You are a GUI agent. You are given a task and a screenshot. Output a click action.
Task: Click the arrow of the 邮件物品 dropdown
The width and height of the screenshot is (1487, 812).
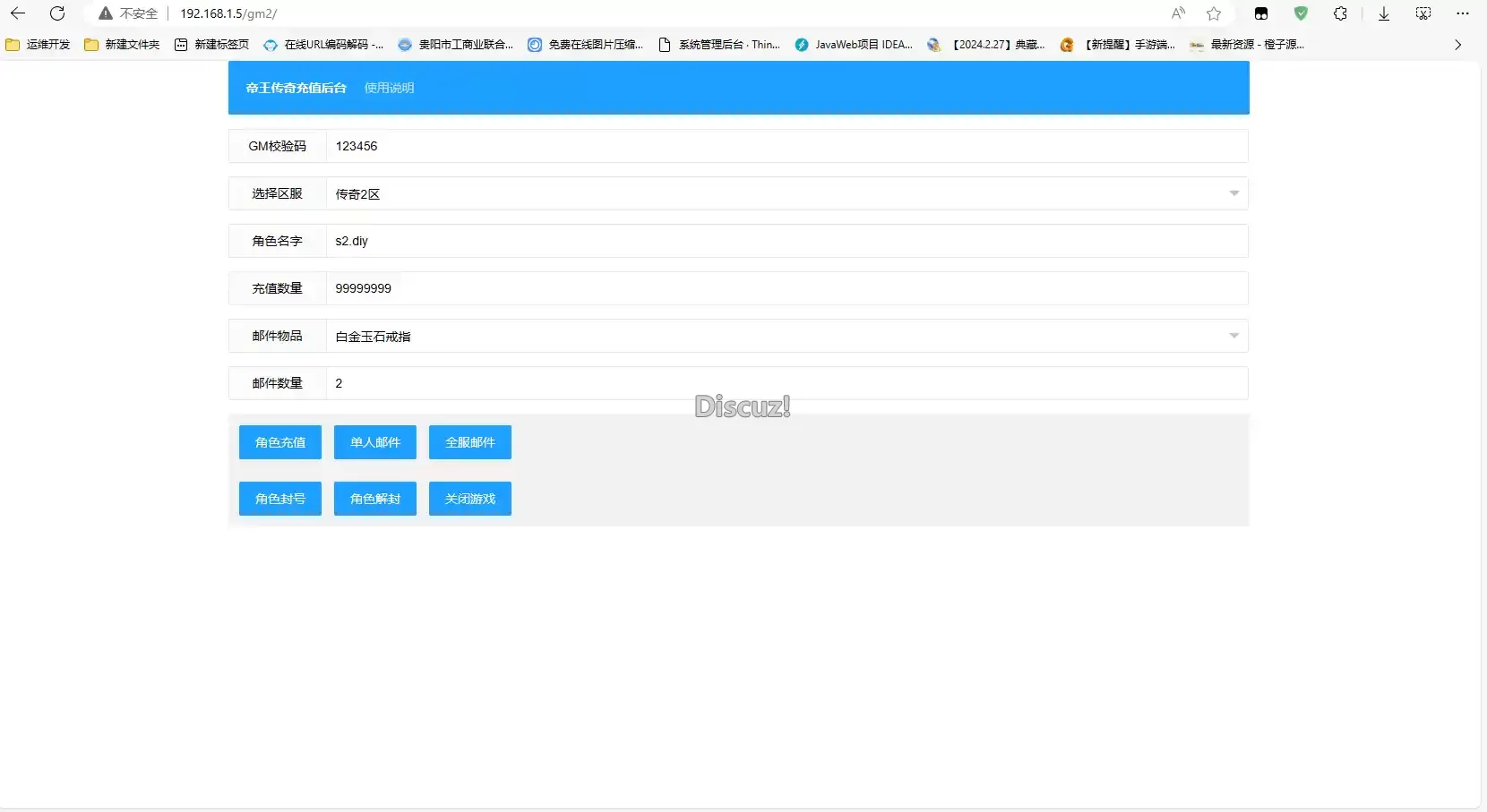click(1233, 336)
